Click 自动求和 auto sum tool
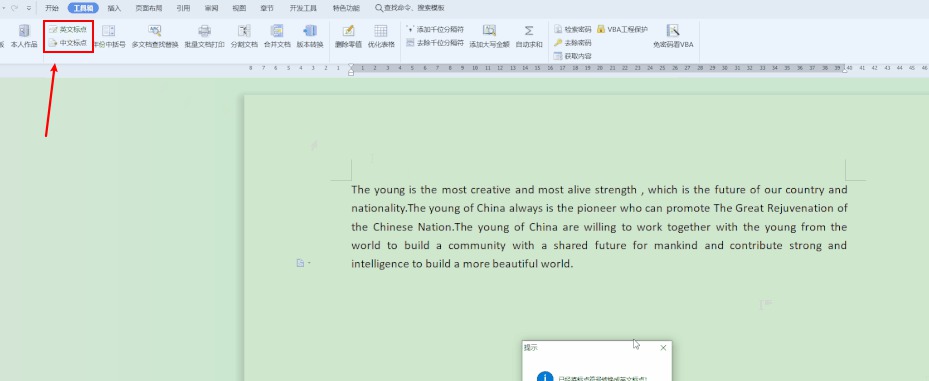929x381 pixels. 528,36
